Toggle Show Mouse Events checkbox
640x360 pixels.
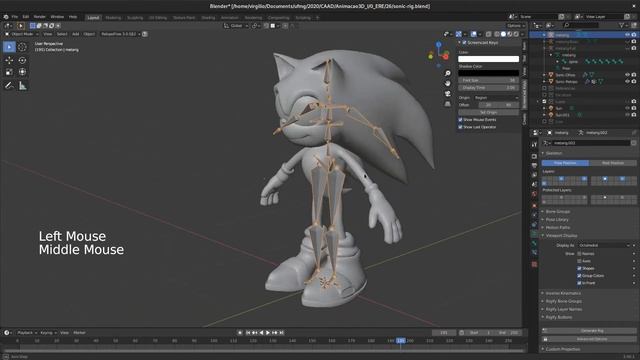click(460, 120)
